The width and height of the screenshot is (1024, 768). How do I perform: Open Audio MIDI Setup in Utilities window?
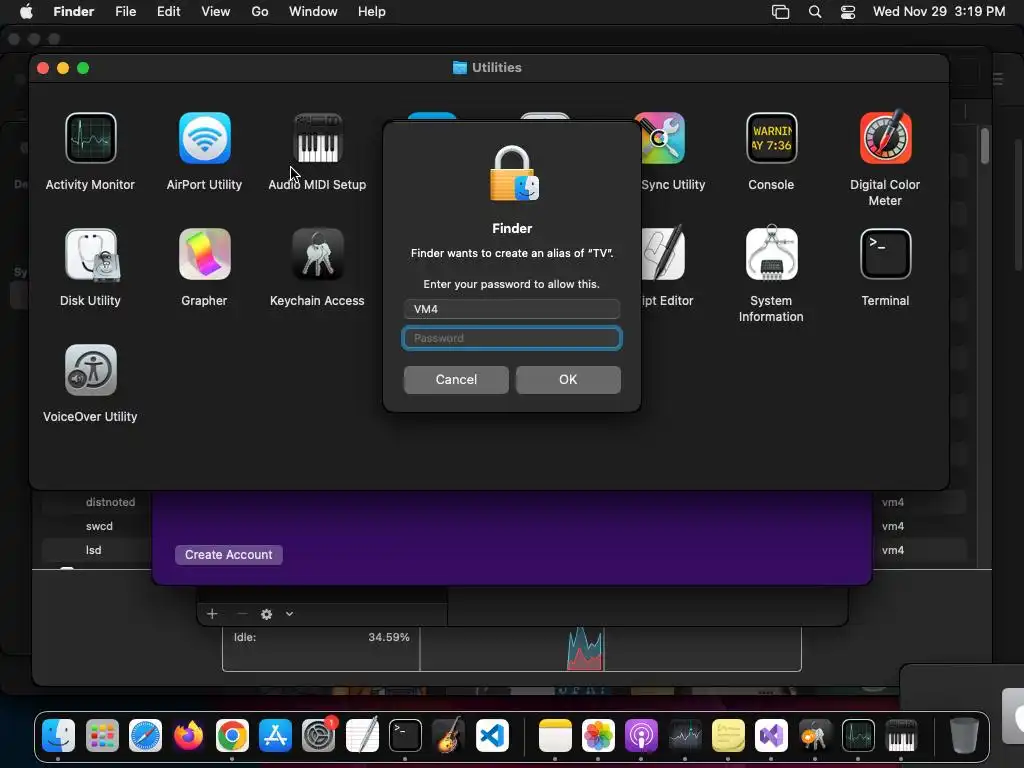[x=317, y=138]
